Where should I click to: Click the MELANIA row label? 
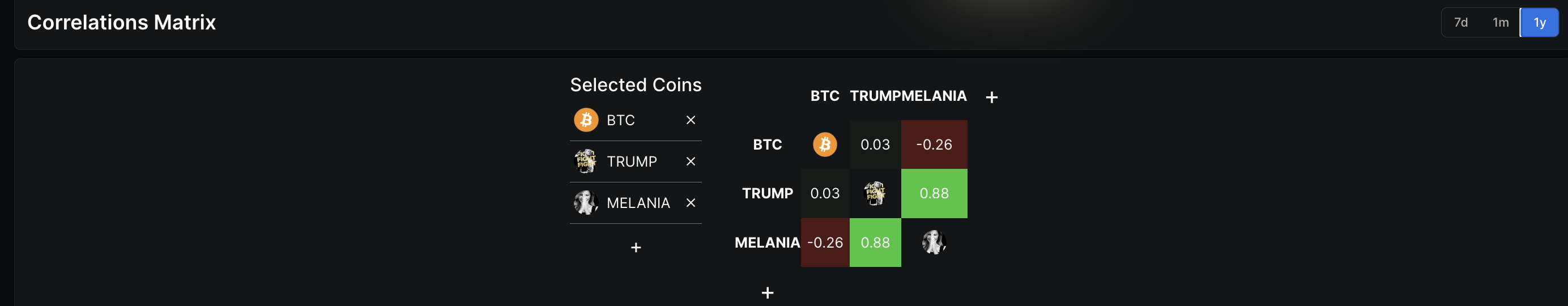767,242
